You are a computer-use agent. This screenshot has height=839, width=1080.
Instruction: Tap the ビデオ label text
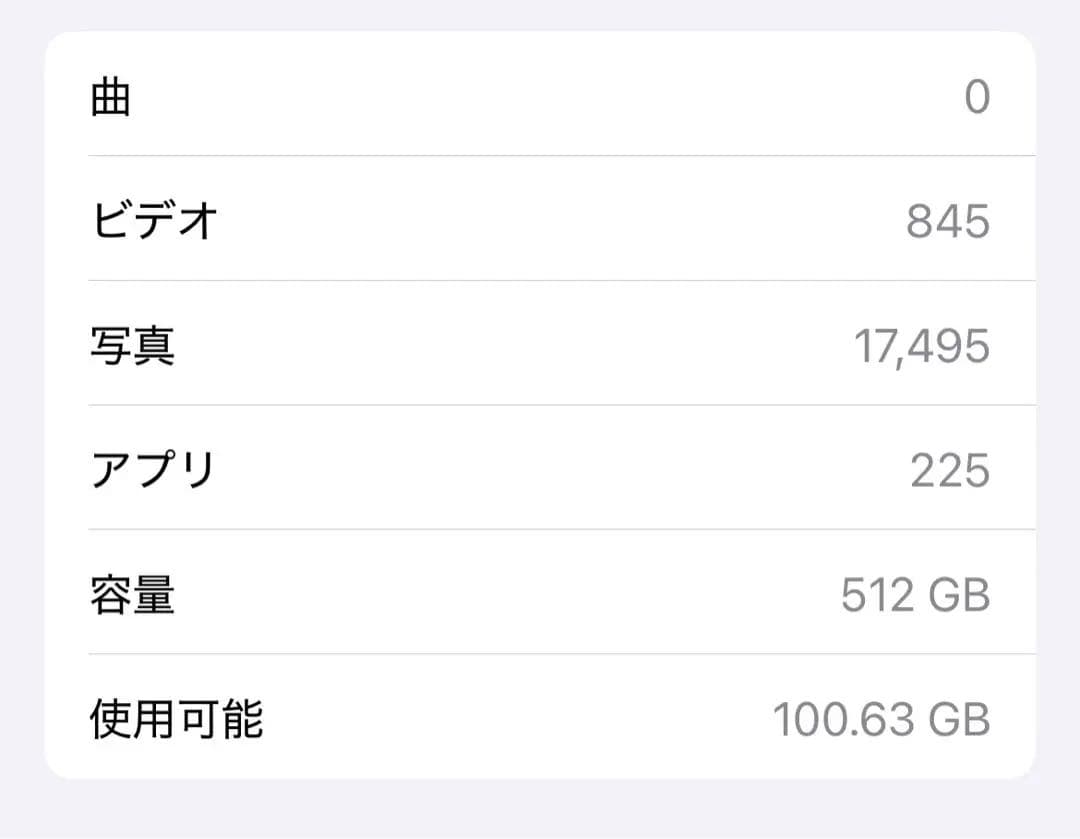click(145, 222)
